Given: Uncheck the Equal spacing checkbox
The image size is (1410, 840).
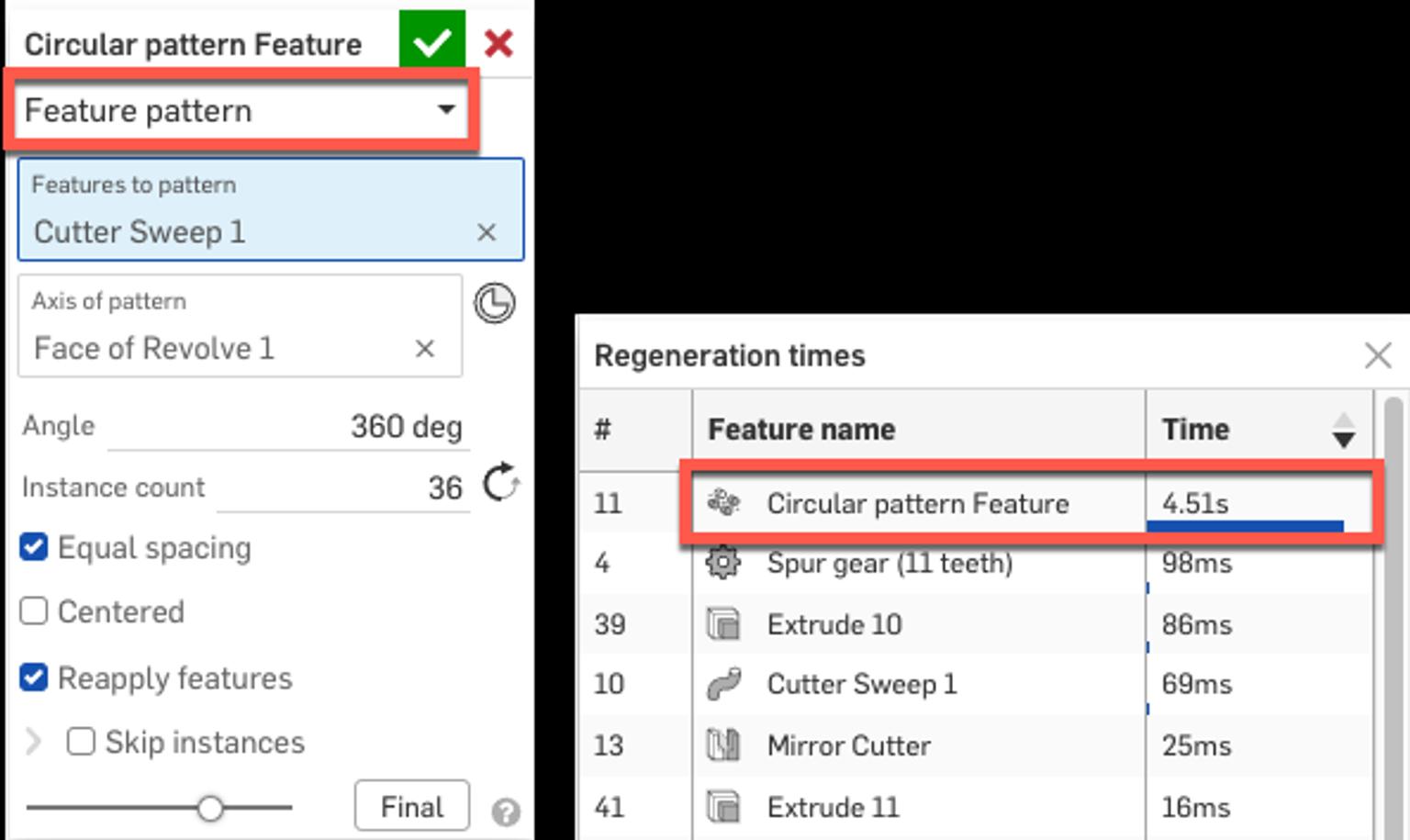Looking at the screenshot, I should (33, 548).
